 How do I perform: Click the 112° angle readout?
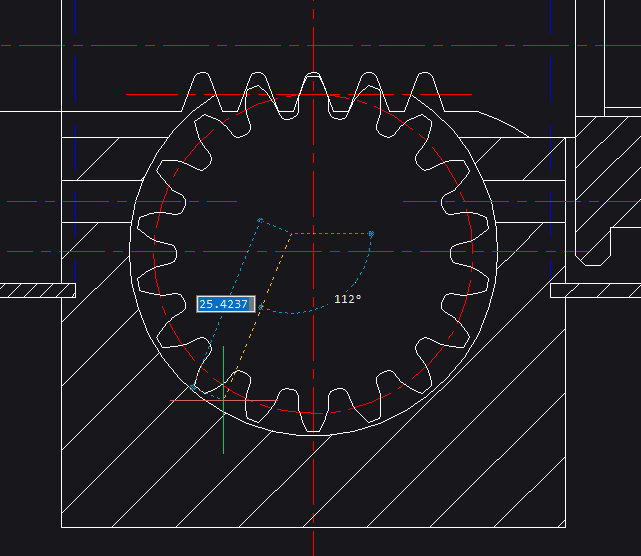(348, 299)
